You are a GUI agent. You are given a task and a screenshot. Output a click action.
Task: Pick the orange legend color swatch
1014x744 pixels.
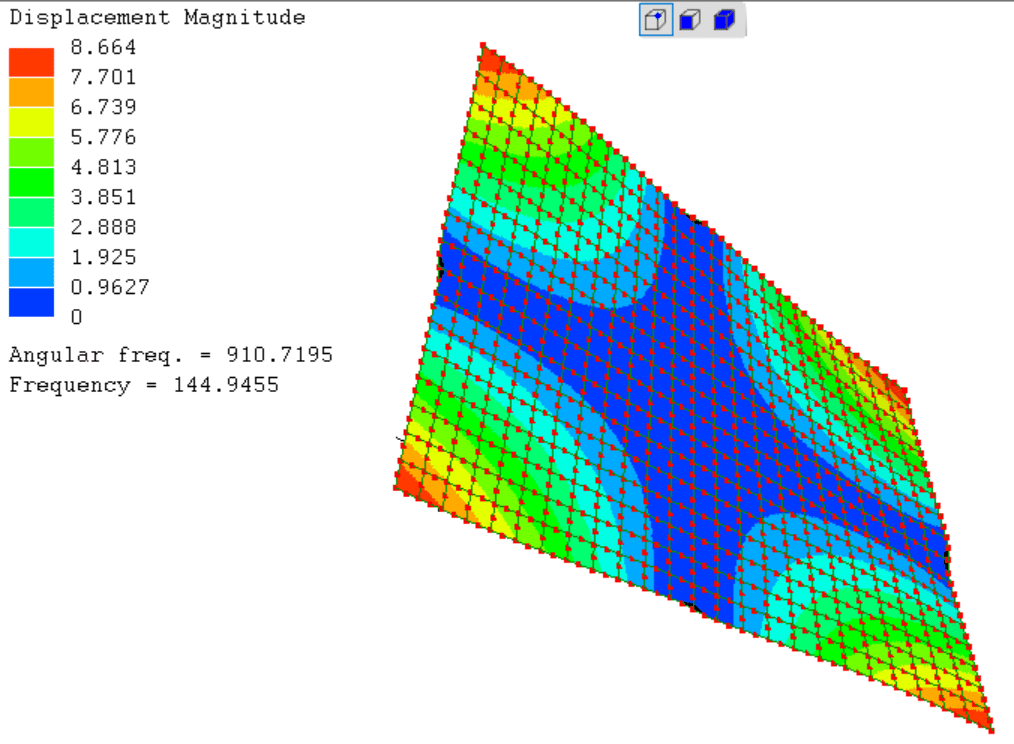click(x=31, y=93)
